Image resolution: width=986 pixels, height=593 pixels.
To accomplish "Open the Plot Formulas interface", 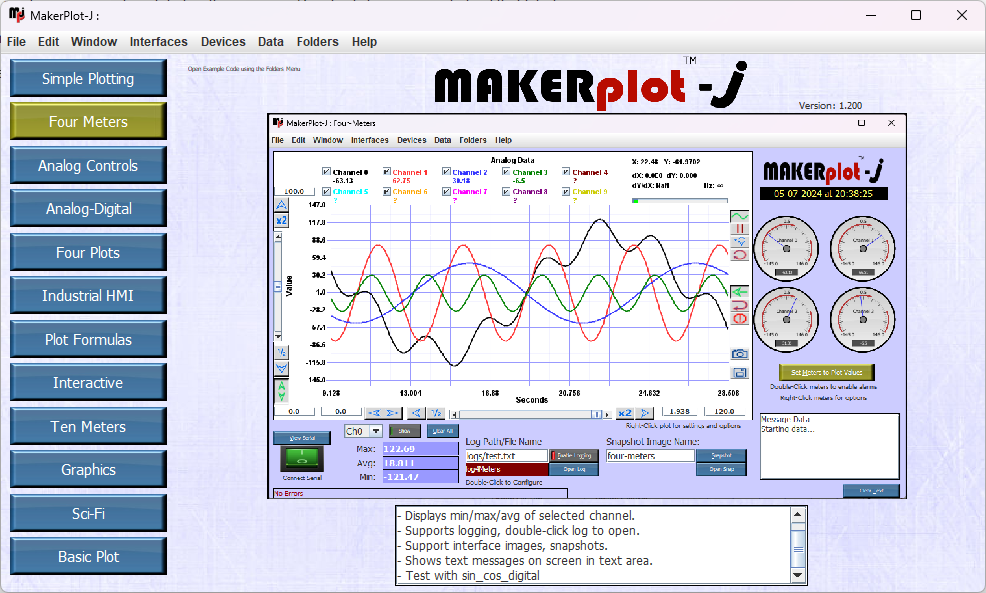I will (88, 340).
